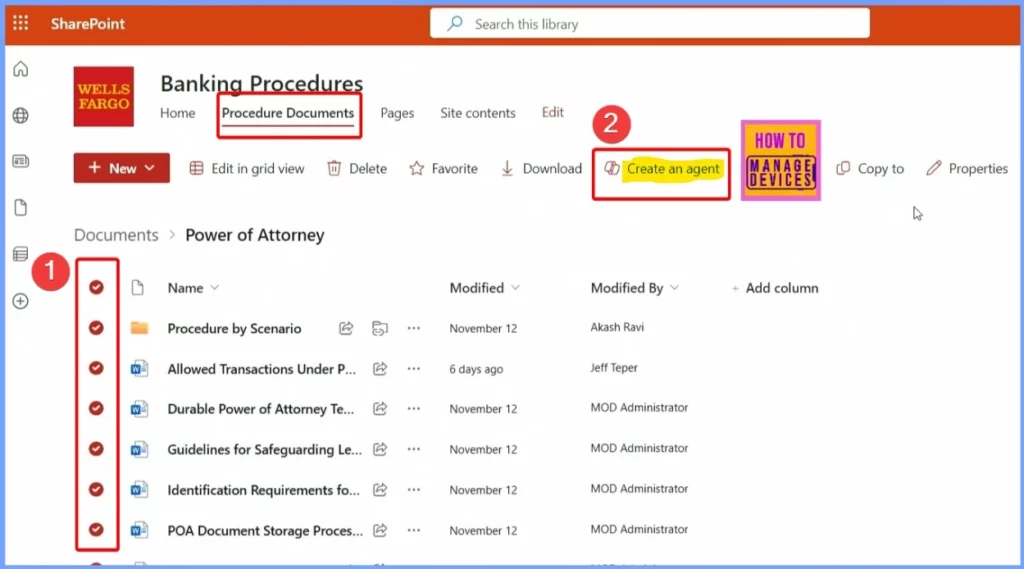This screenshot has height=569, width=1024.
Task: Deselect the Durable Power of Attorney row
Action: pyautogui.click(x=96, y=409)
